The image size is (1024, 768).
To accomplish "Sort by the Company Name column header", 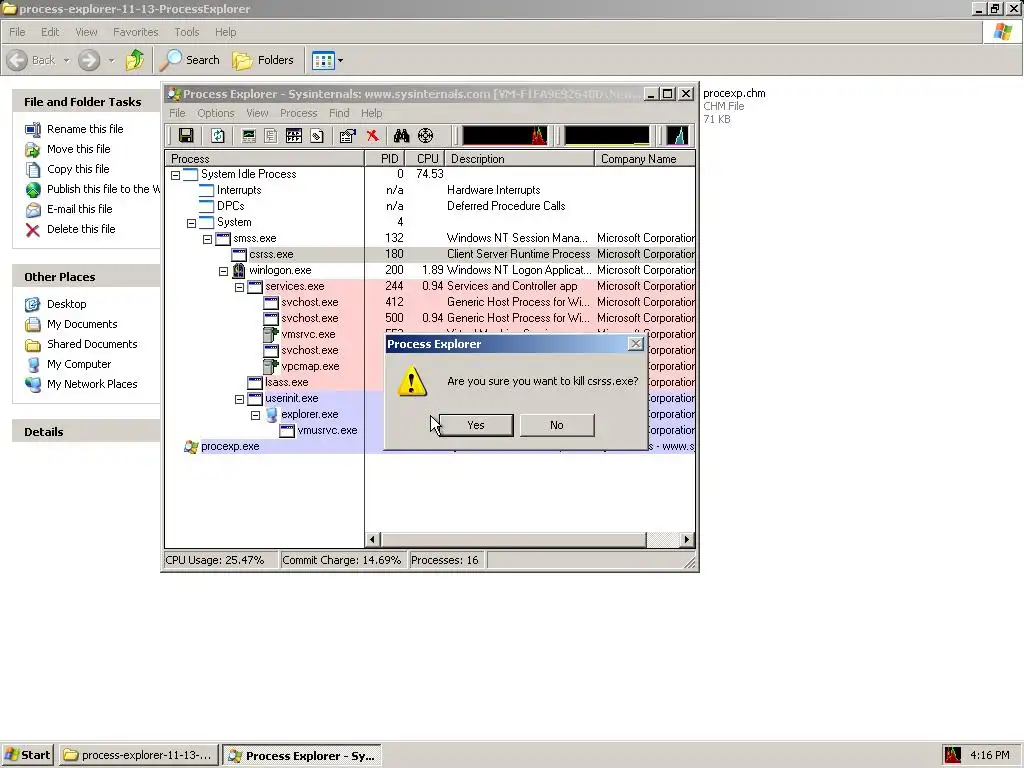I will [645, 159].
